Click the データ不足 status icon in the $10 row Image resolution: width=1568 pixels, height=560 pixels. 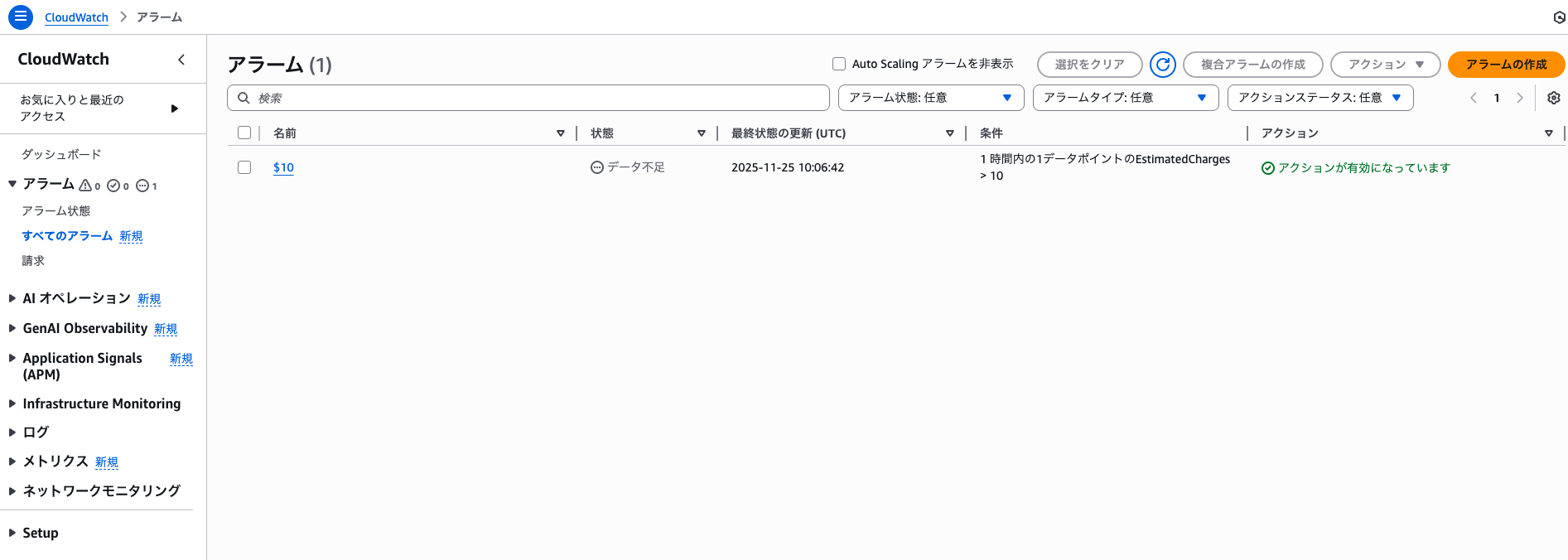(x=597, y=167)
